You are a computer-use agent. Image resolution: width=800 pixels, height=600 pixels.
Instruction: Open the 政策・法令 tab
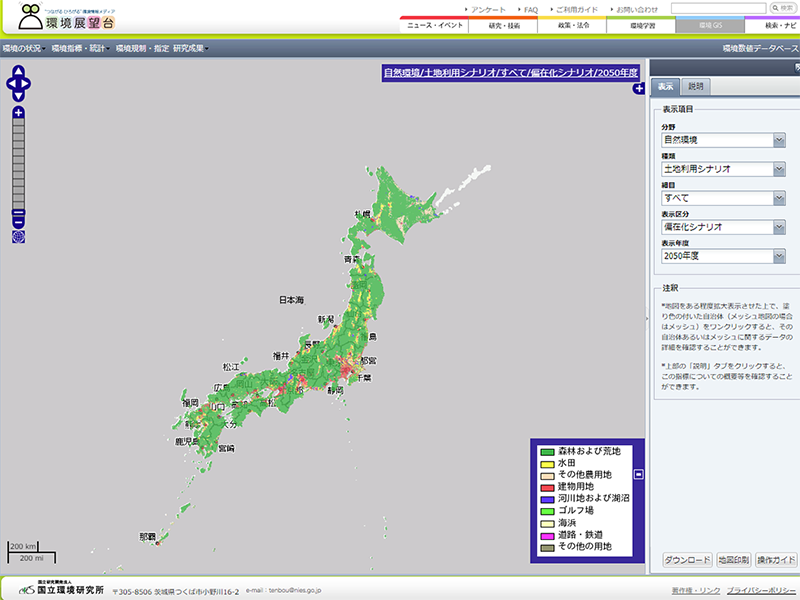point(572,25)
